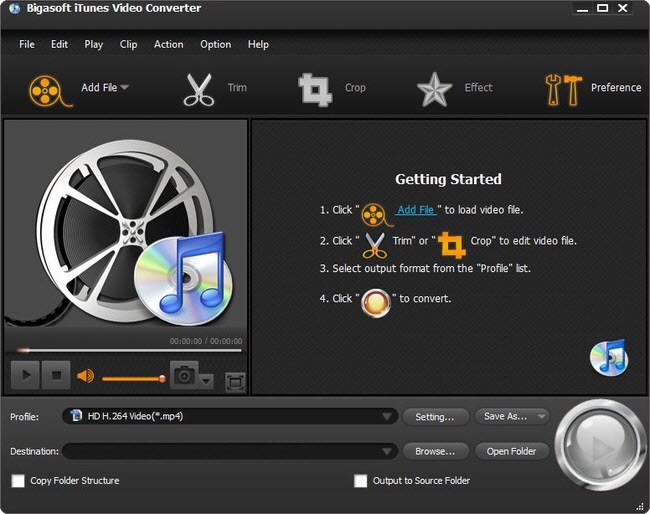Click the scissors icon in step 2
This screenshot has height=514, width=650.
point(375,245)
